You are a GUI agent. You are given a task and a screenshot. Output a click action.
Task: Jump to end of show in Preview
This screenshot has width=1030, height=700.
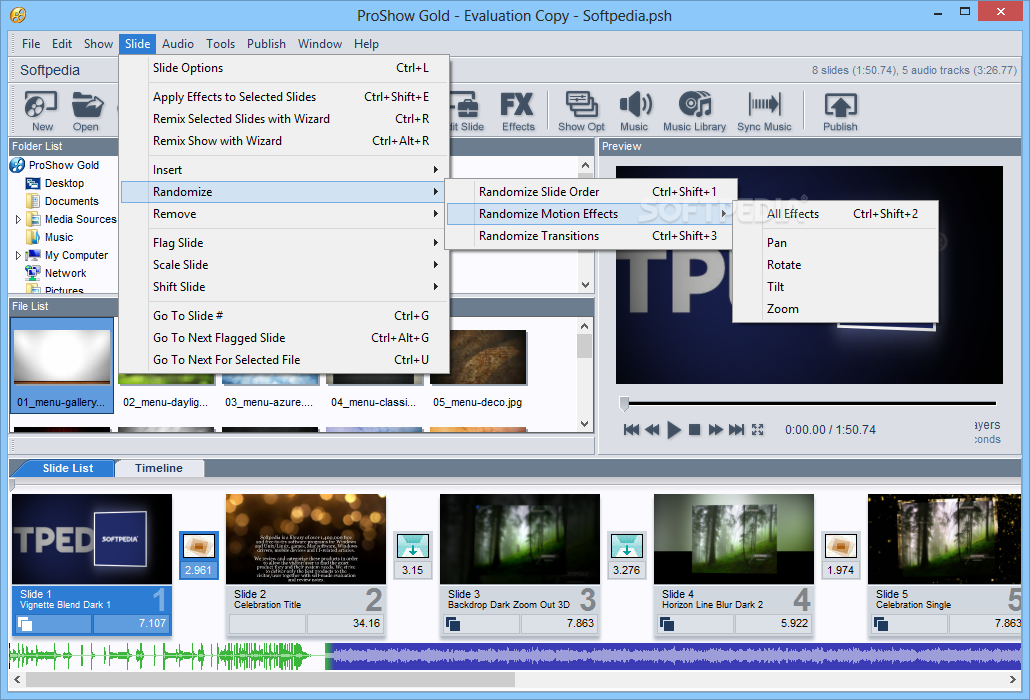736,429
